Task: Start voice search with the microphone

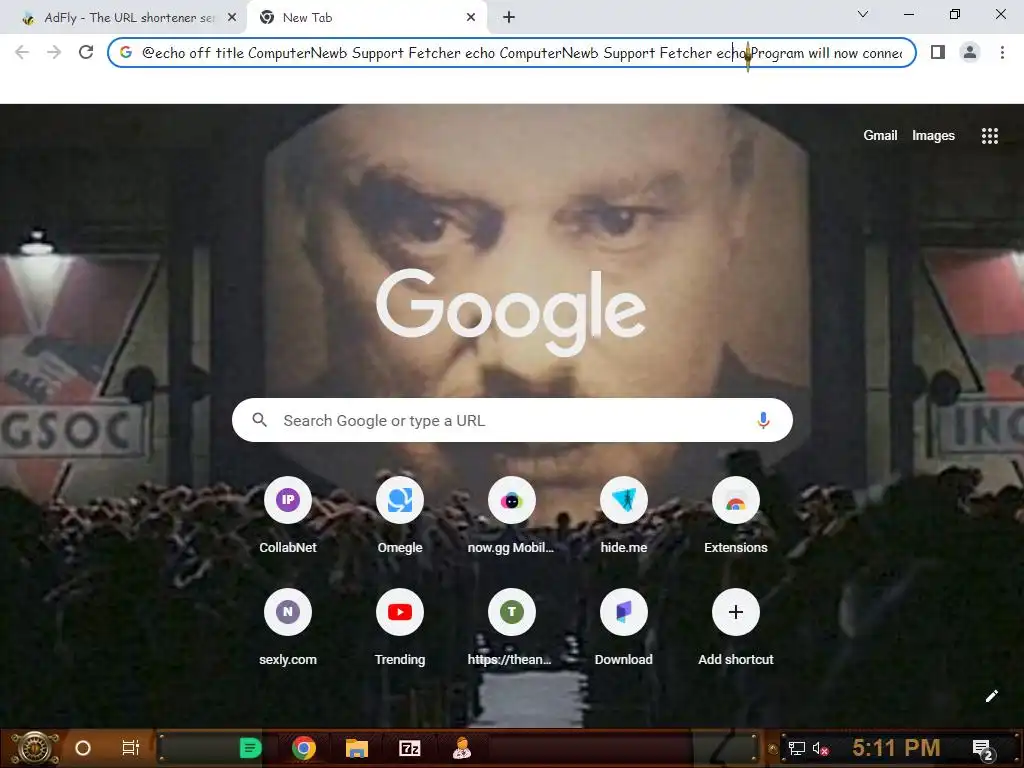Action: click(763, 420)
